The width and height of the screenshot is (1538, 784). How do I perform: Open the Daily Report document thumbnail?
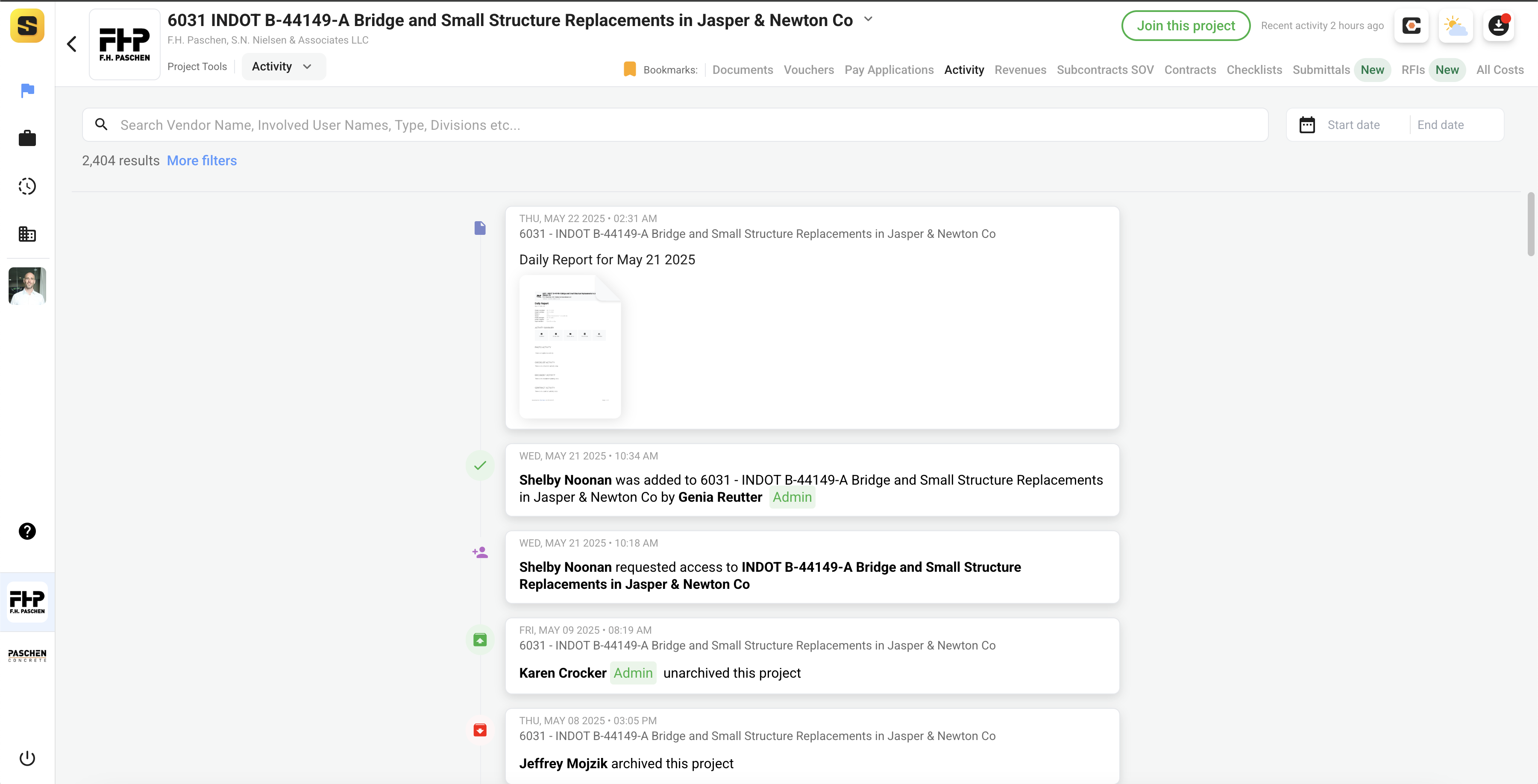click(x=569, y=346)
